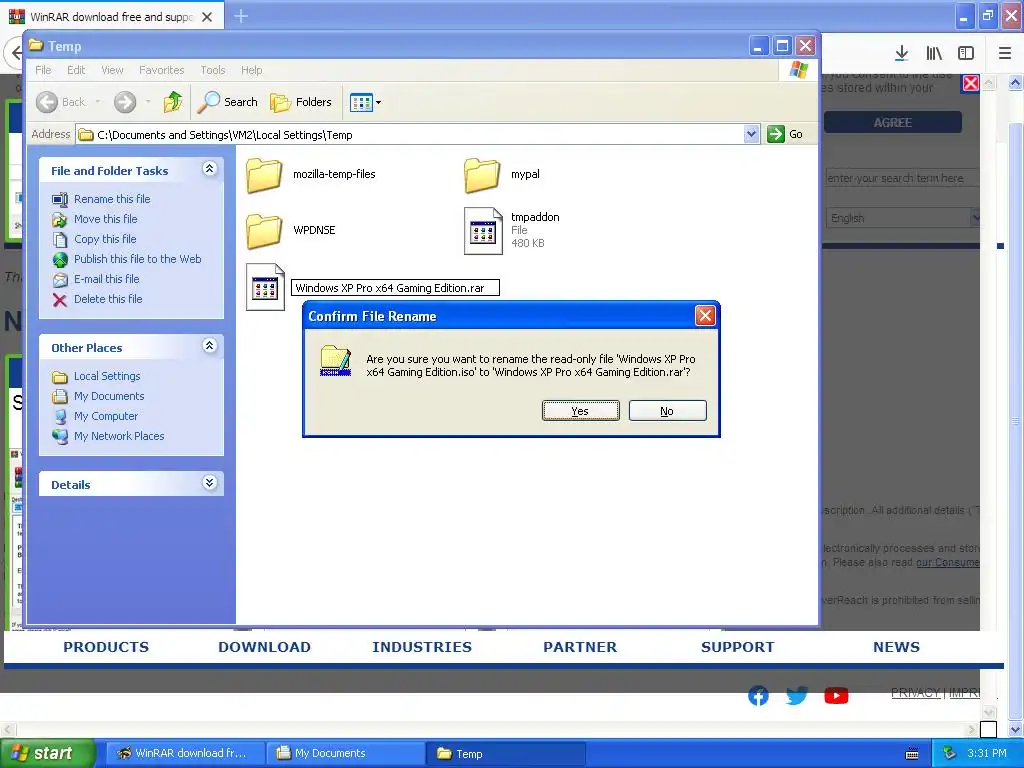Open the Tools menu
Screen dimensions: 1024x768
click(x=213, y=70)
